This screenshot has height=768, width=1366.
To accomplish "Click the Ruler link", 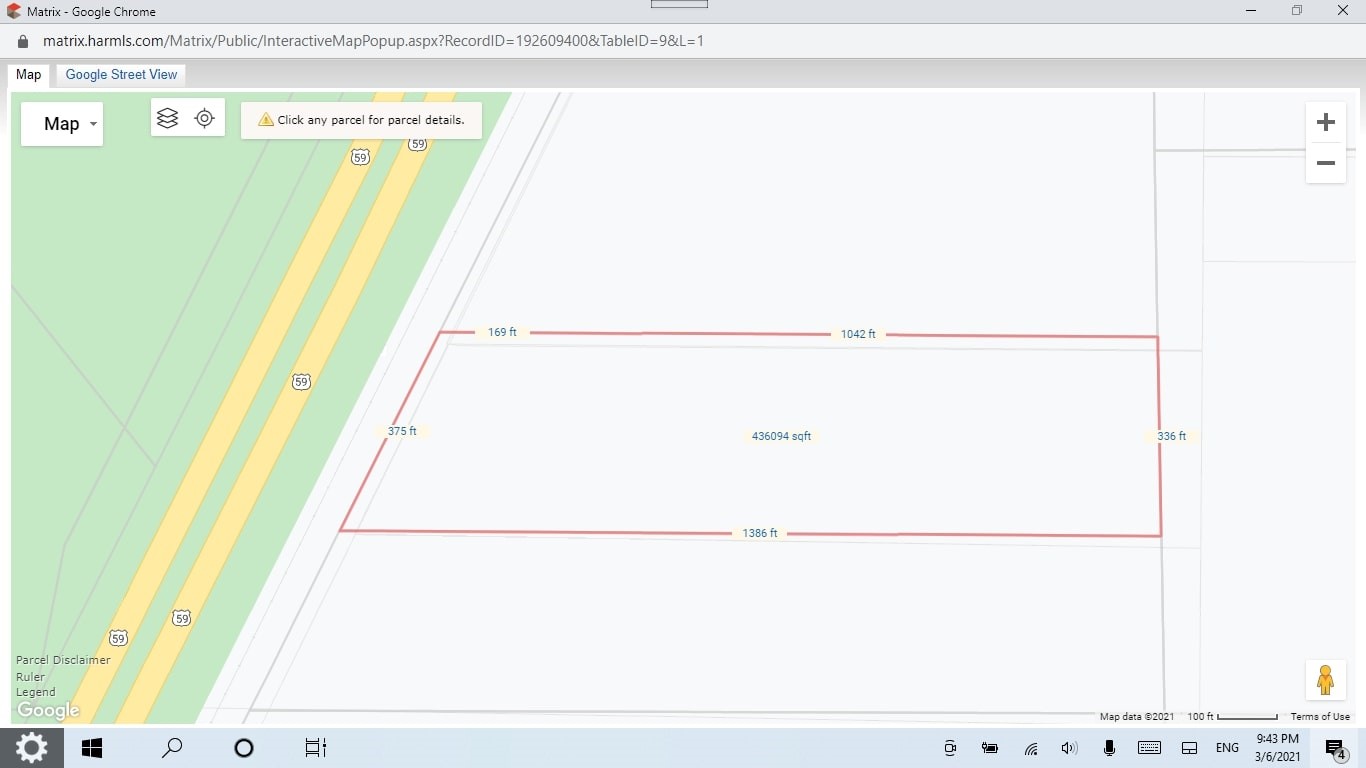I will click(x=30, y=676).
